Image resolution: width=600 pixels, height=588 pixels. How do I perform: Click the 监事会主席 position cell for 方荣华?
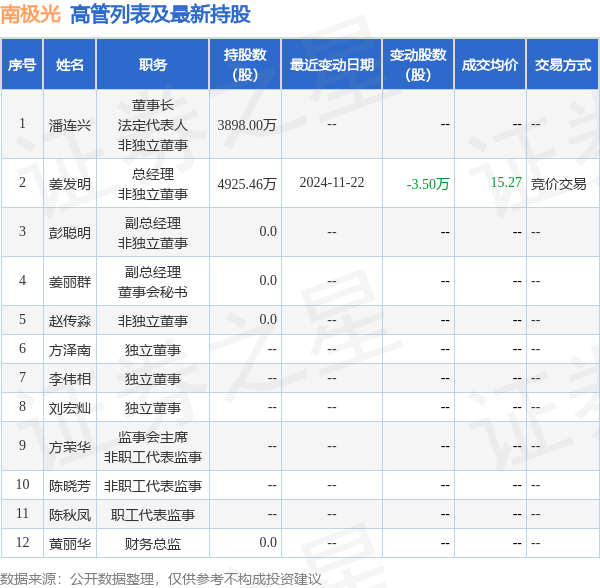153,437
